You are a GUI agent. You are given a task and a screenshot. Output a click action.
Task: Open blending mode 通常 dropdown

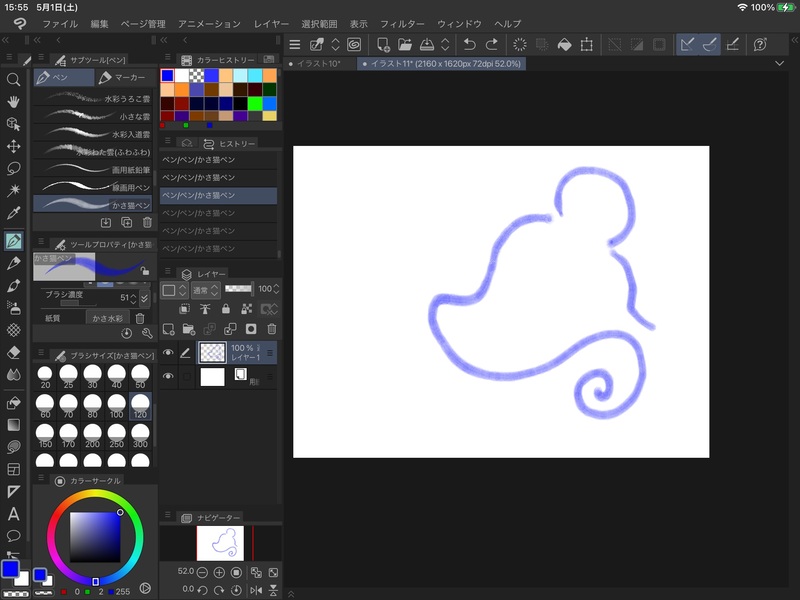click(206, 290)
